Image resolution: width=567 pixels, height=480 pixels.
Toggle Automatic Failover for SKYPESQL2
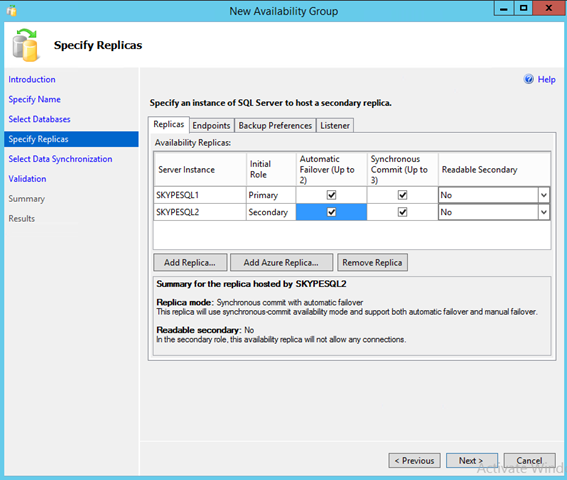[x=331, y=212]
